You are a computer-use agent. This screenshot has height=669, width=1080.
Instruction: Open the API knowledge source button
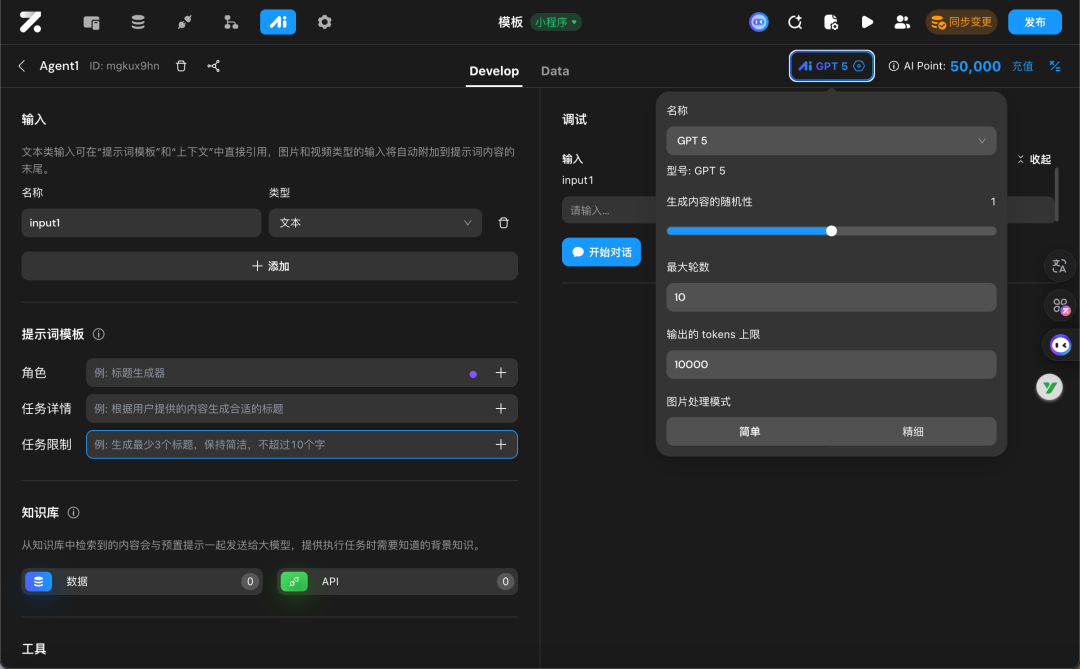click(x=397, y=581)
